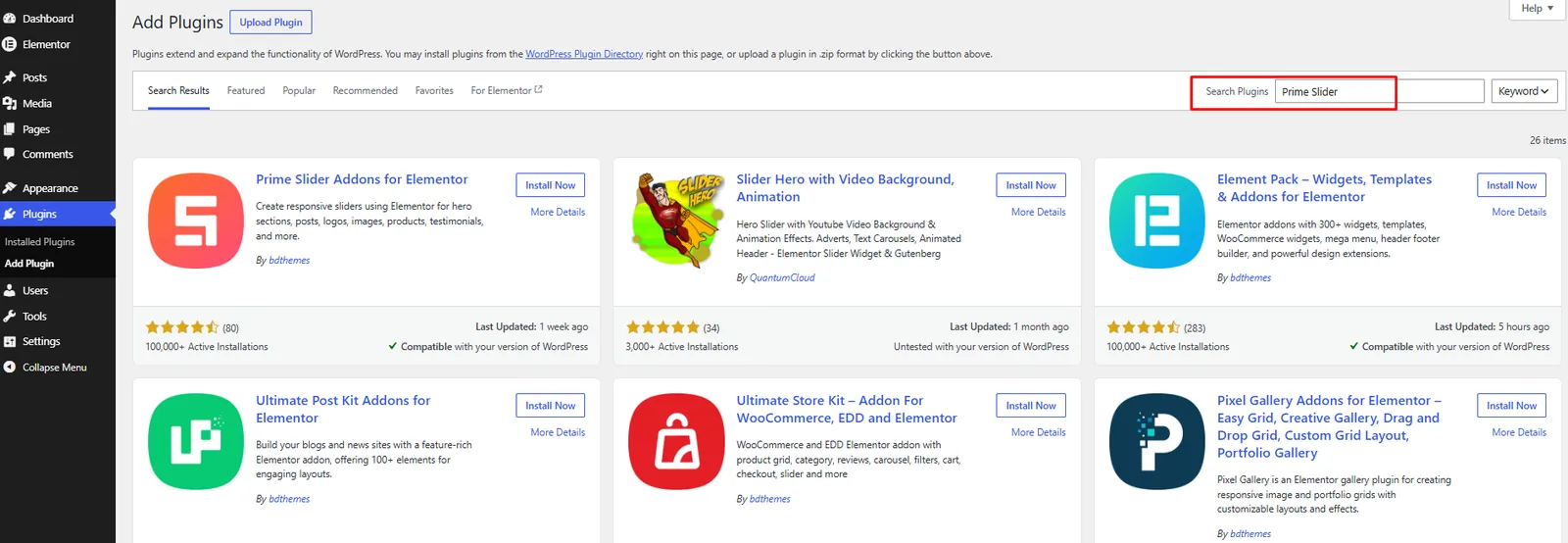Viewport: 1568px width, 543px height.
Task: Click the Prime Slider star rating
Action: 182,327
